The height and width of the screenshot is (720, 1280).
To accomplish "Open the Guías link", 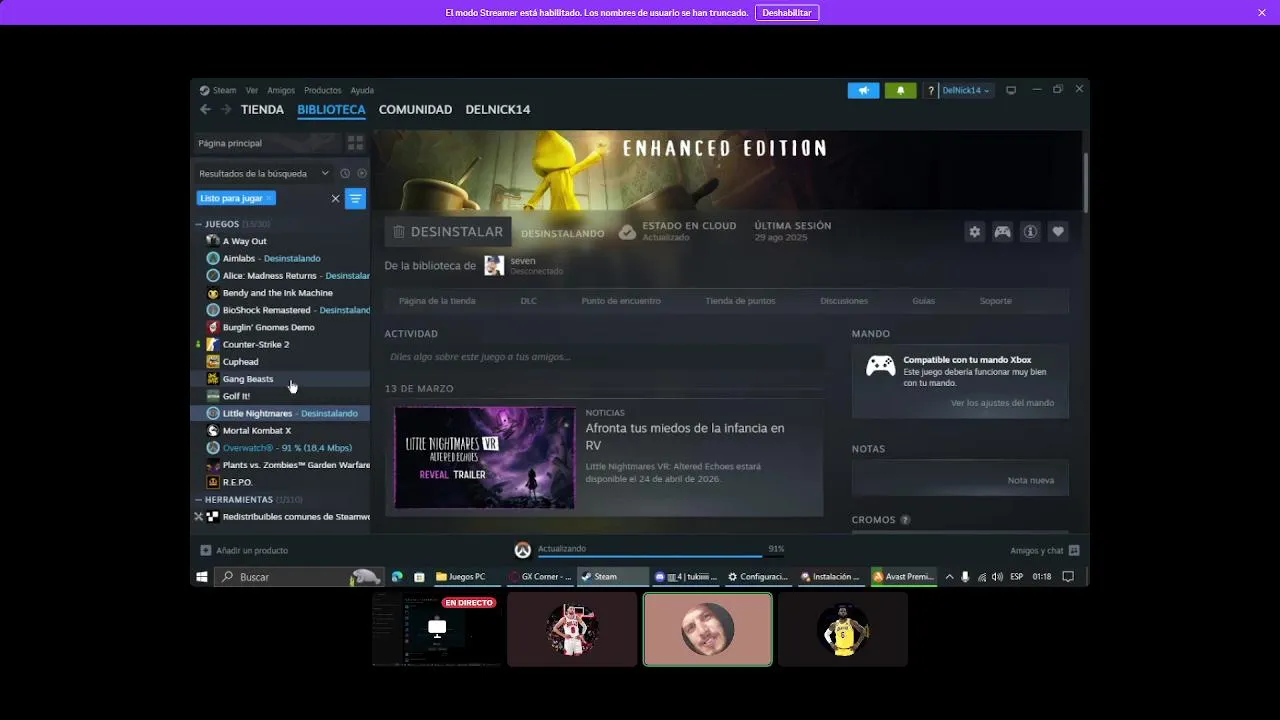I will tap(923, 301).
